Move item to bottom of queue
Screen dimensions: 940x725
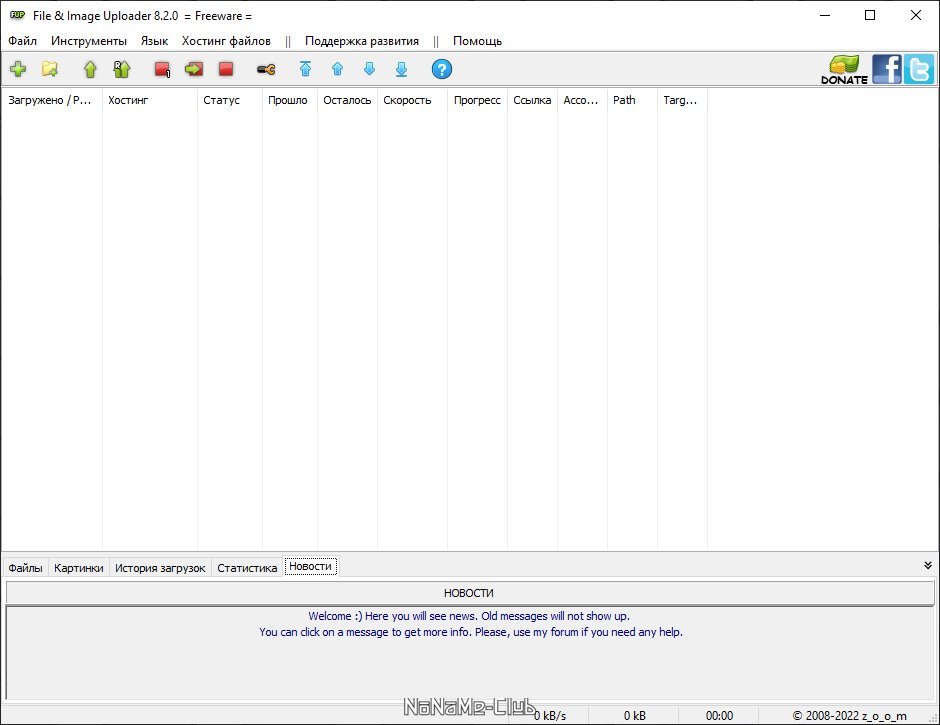[402, 70]
